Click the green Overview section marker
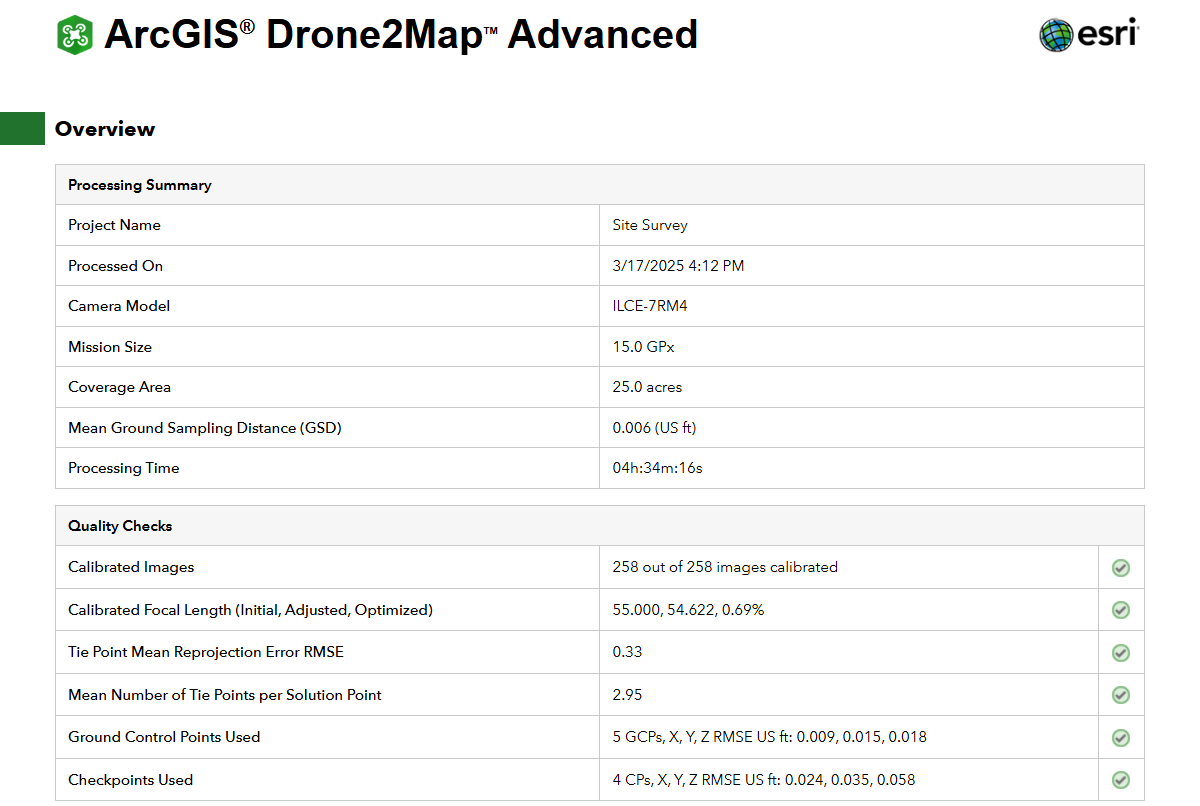 point(22,128)
